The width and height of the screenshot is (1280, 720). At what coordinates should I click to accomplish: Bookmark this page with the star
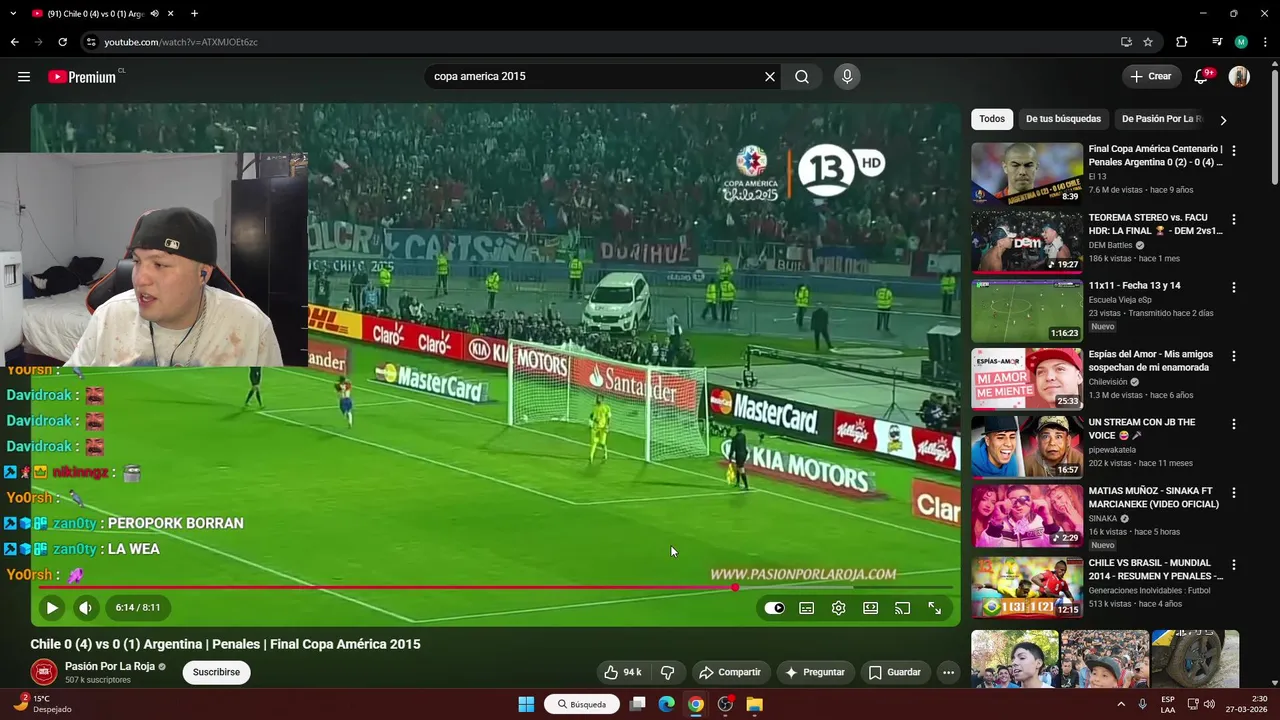click(x=1148, y=42)
